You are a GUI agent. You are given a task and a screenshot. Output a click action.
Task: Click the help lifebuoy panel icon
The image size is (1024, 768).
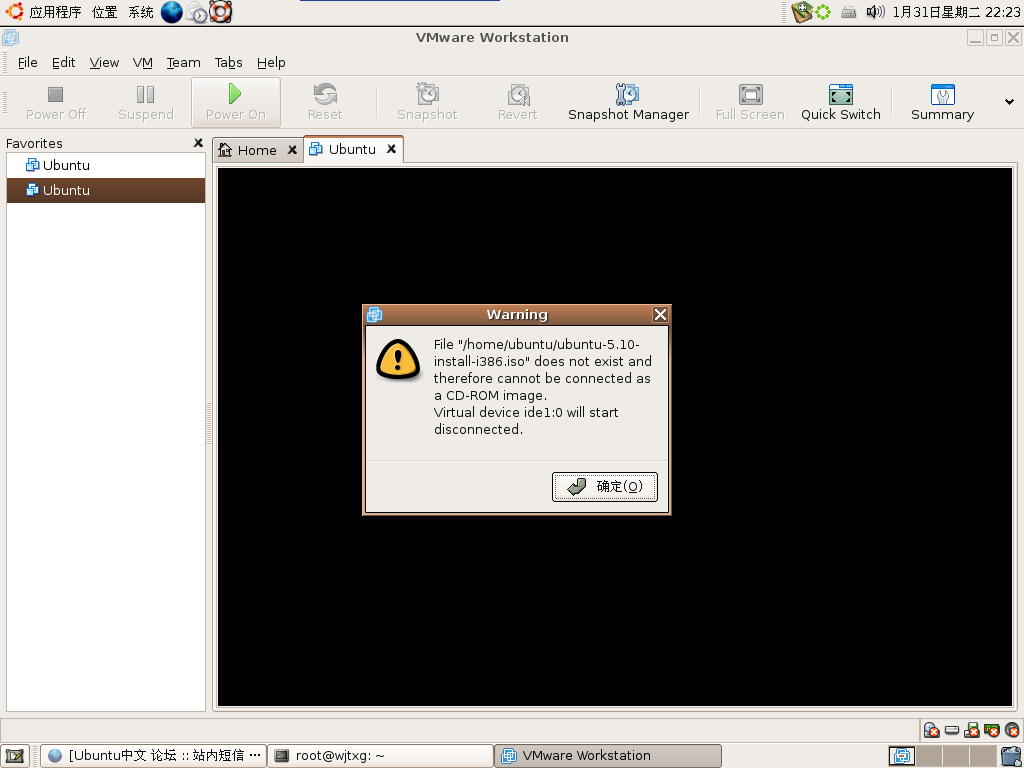221,12
